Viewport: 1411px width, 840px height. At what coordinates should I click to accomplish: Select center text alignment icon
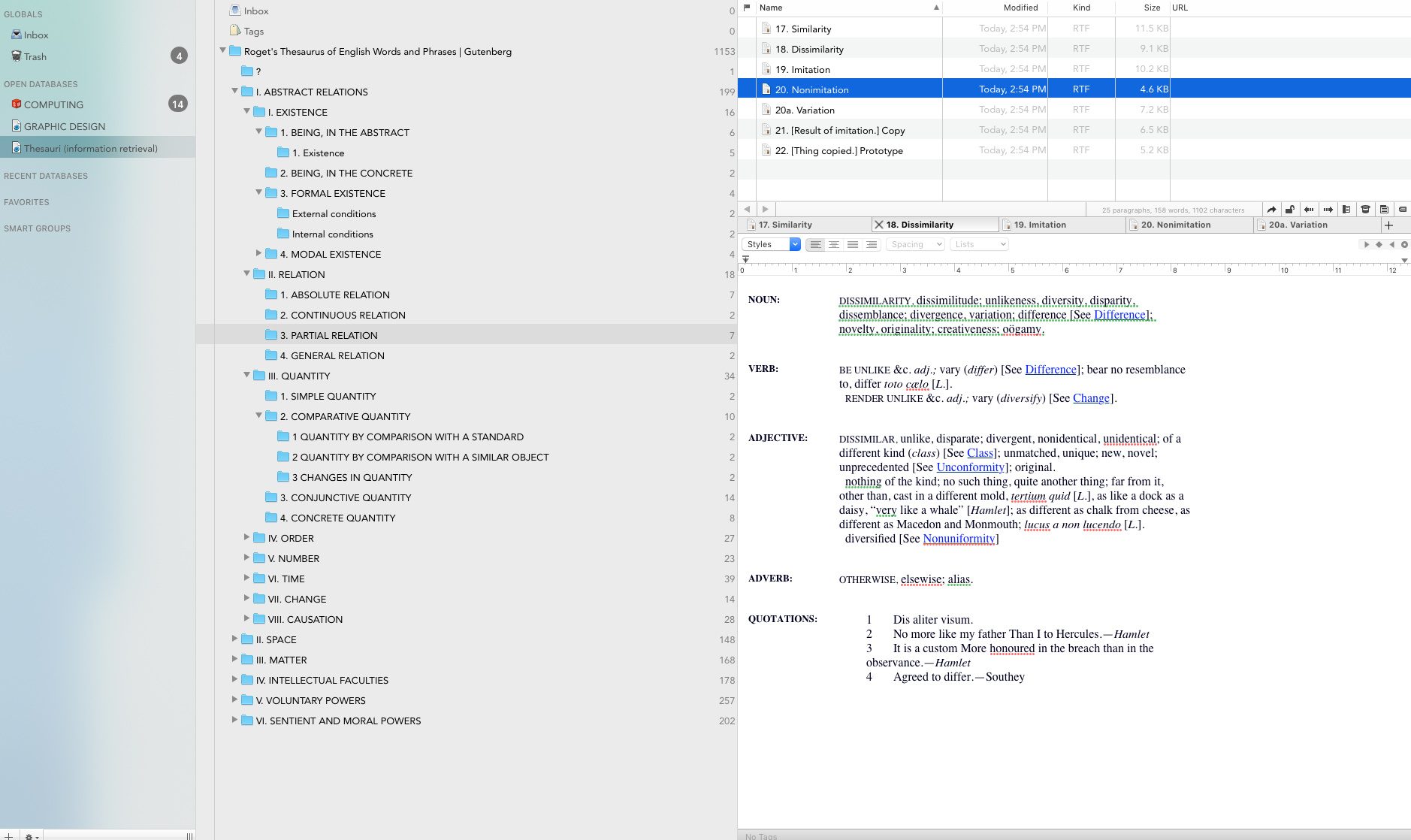834,245
